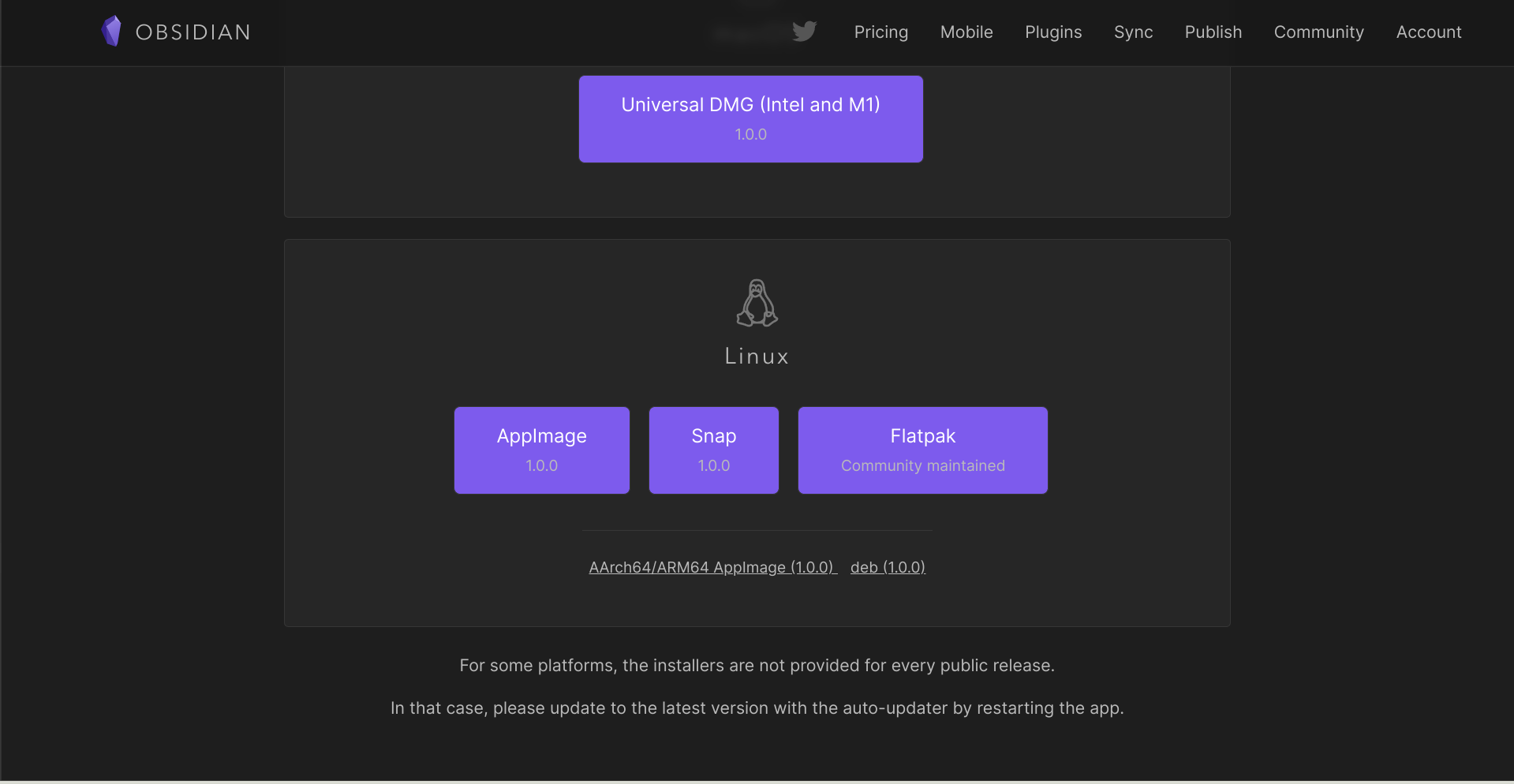Screen dimensions: 1514x784
Task: Open the Publish nav item
Action: click(1213, 32)
